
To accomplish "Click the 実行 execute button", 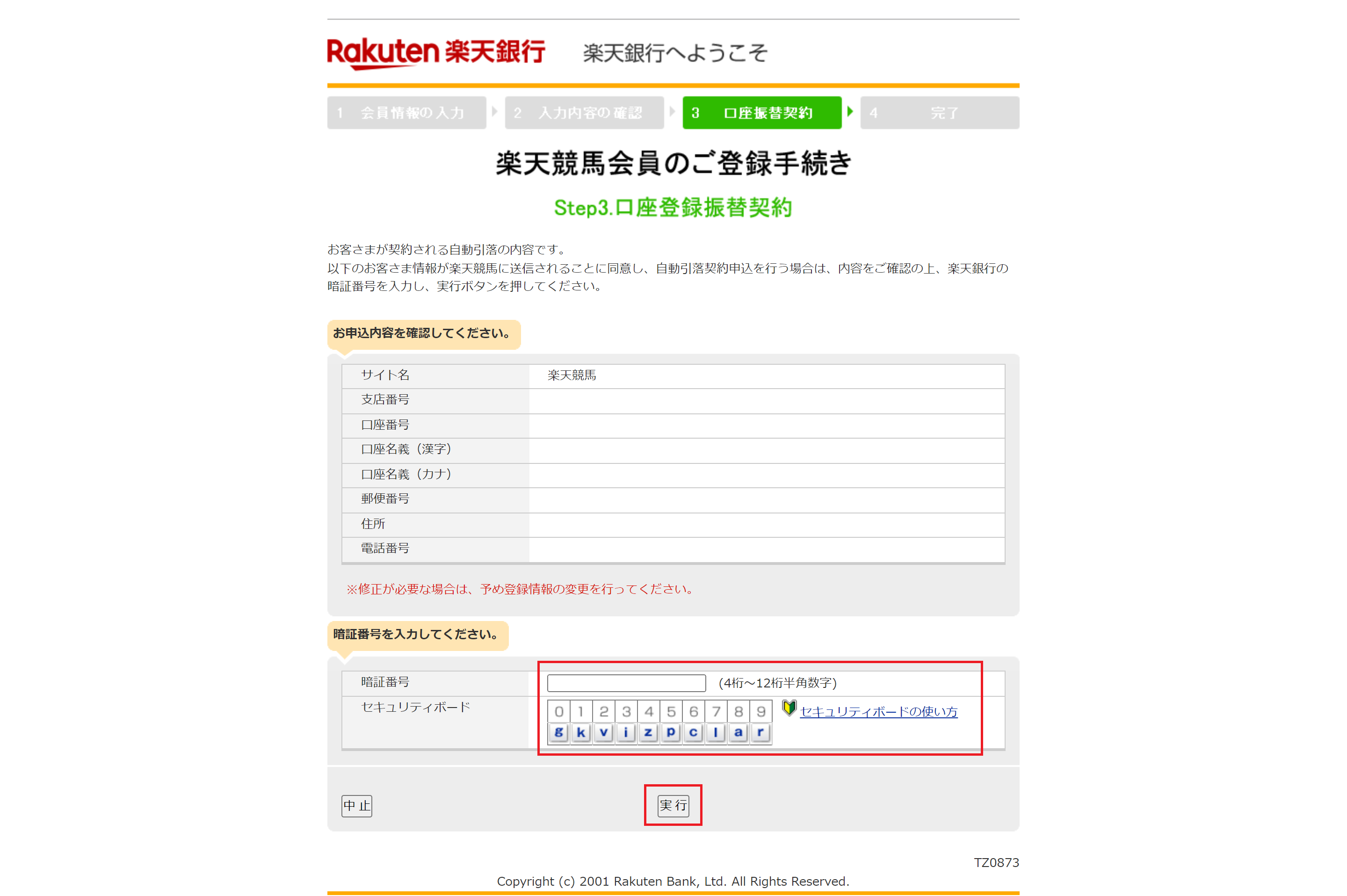I will (673, 805).
